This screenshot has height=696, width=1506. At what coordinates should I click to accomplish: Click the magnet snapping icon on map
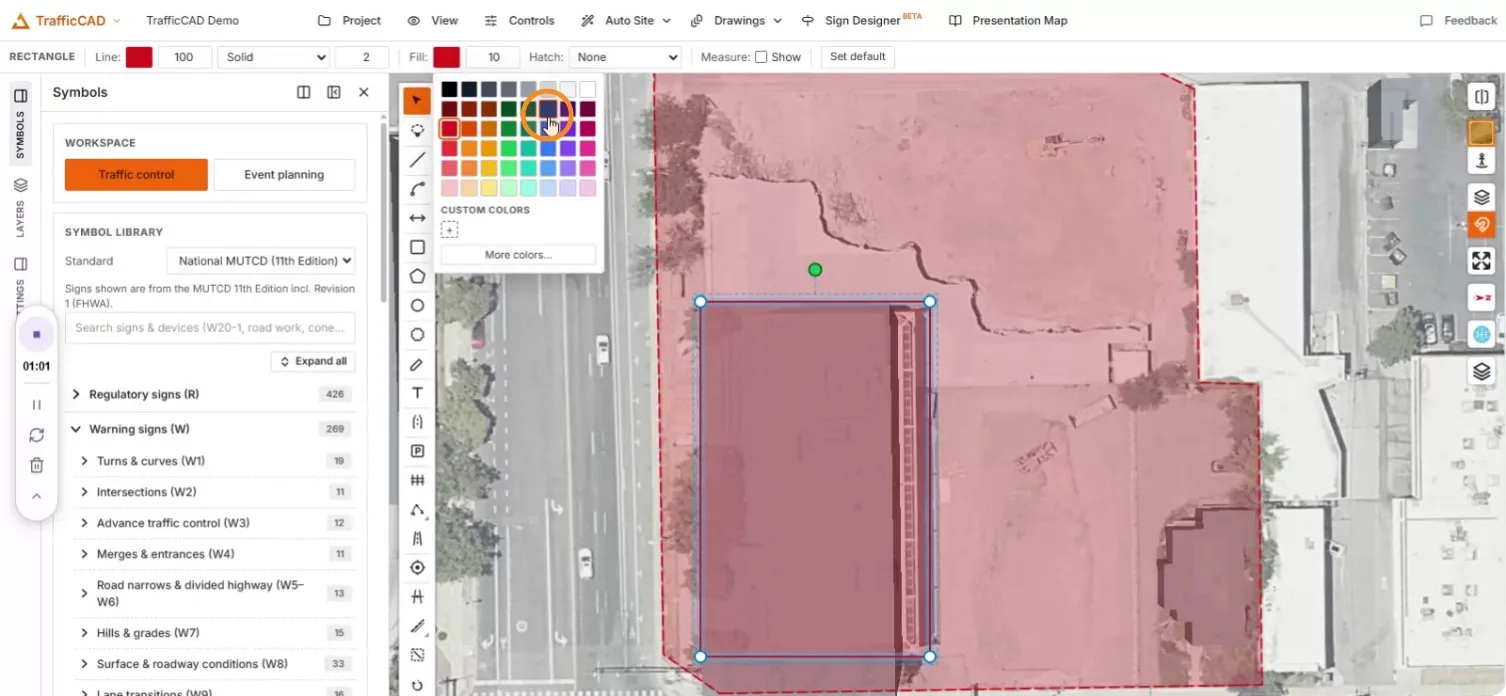coord(1481,226)
